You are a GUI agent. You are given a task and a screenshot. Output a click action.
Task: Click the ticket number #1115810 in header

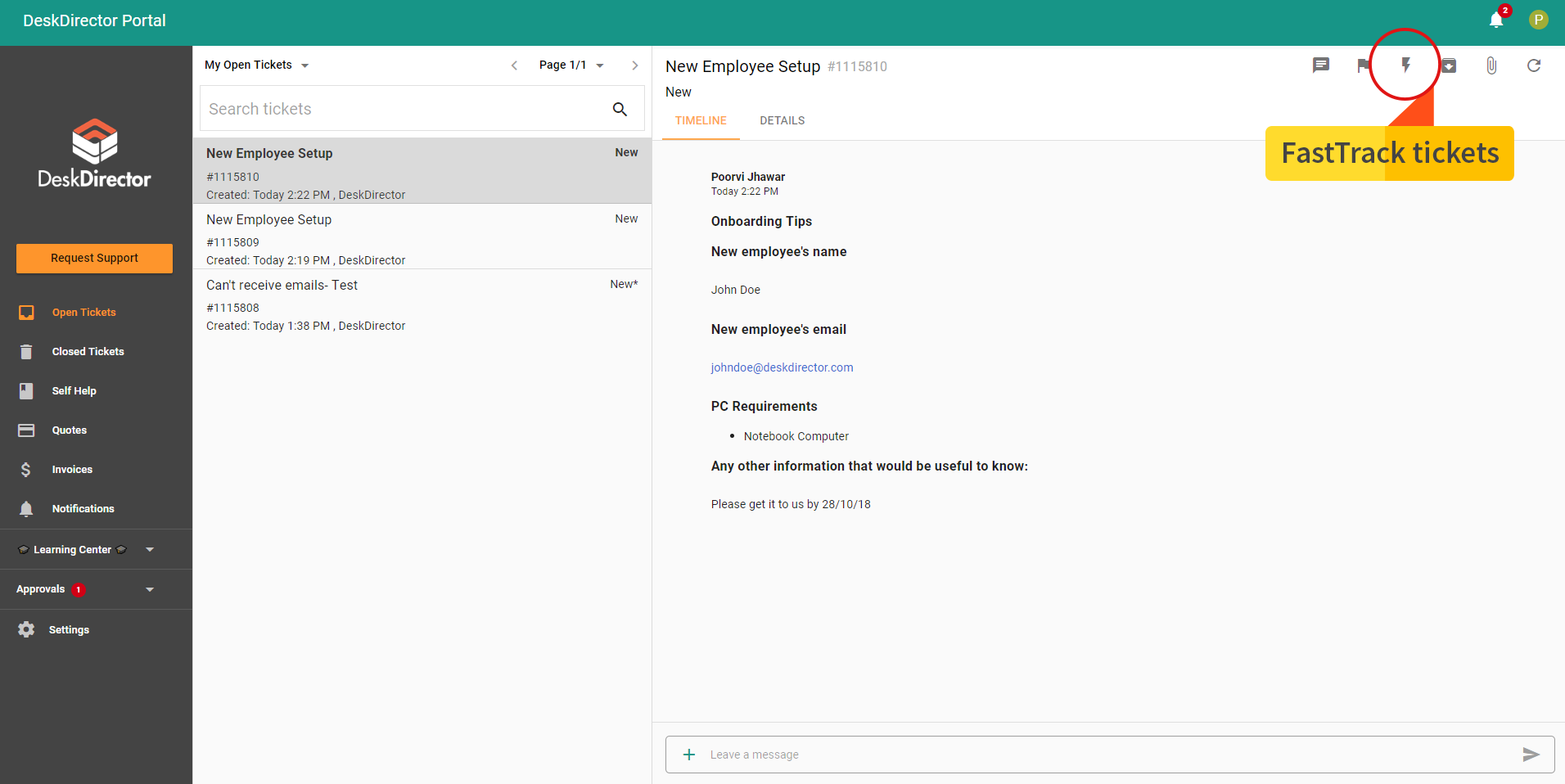tap(857, 67)
